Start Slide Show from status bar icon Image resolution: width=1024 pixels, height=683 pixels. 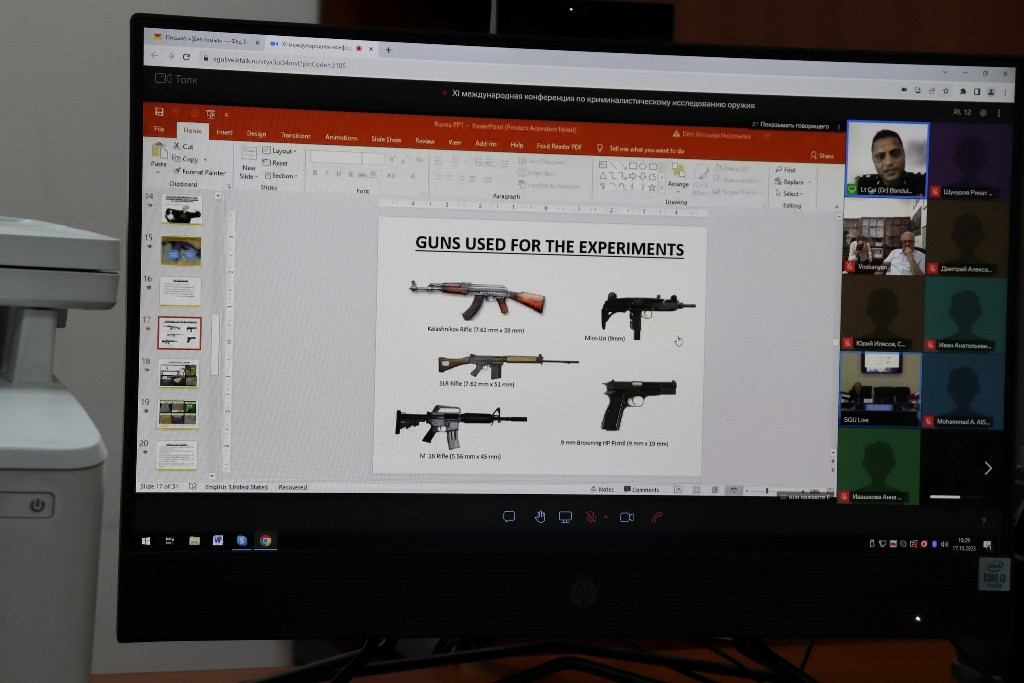(733, 490)
